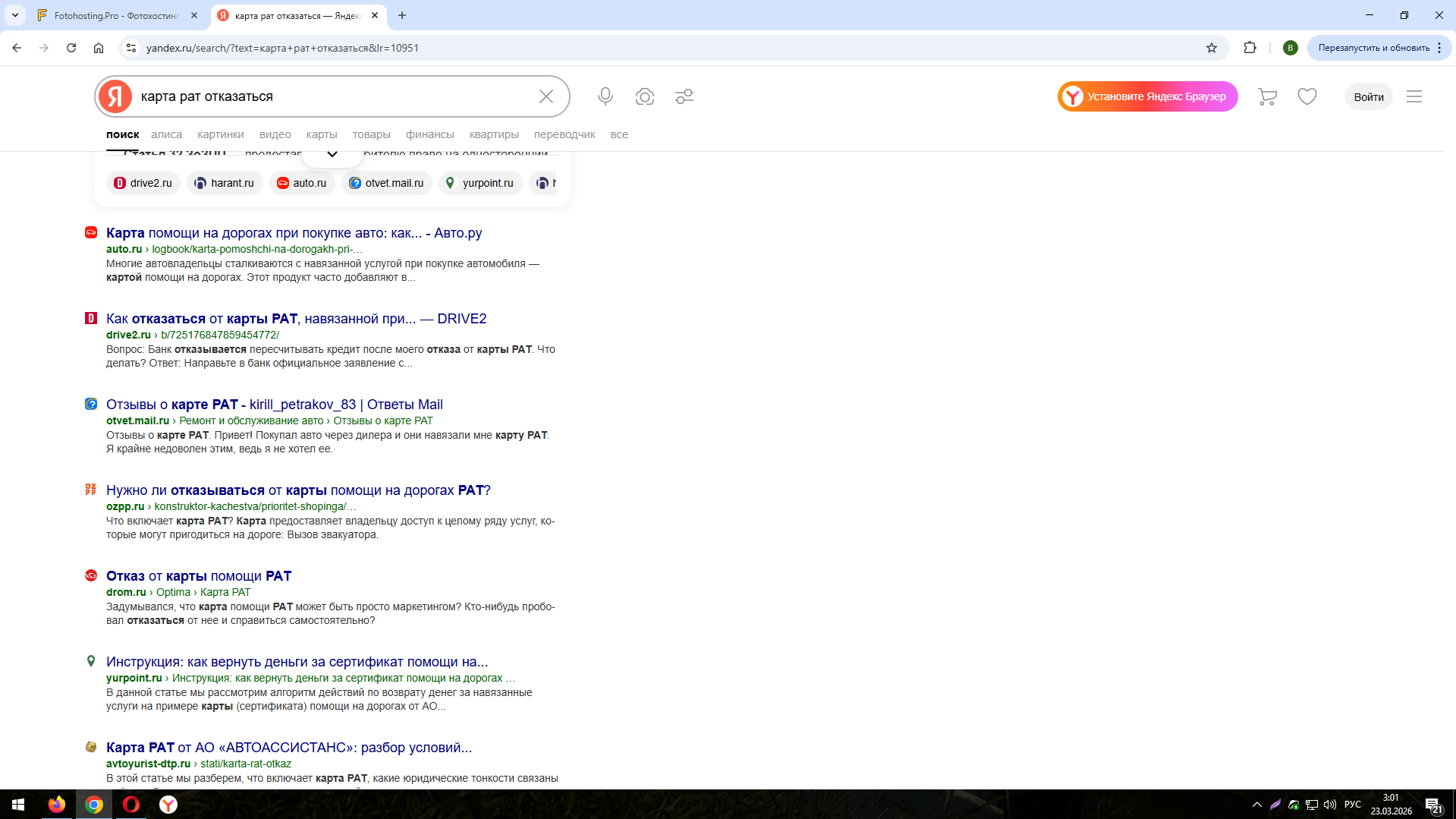1456x819 pixels.
Task: Open a new browser tab
Action: [402, 15]
